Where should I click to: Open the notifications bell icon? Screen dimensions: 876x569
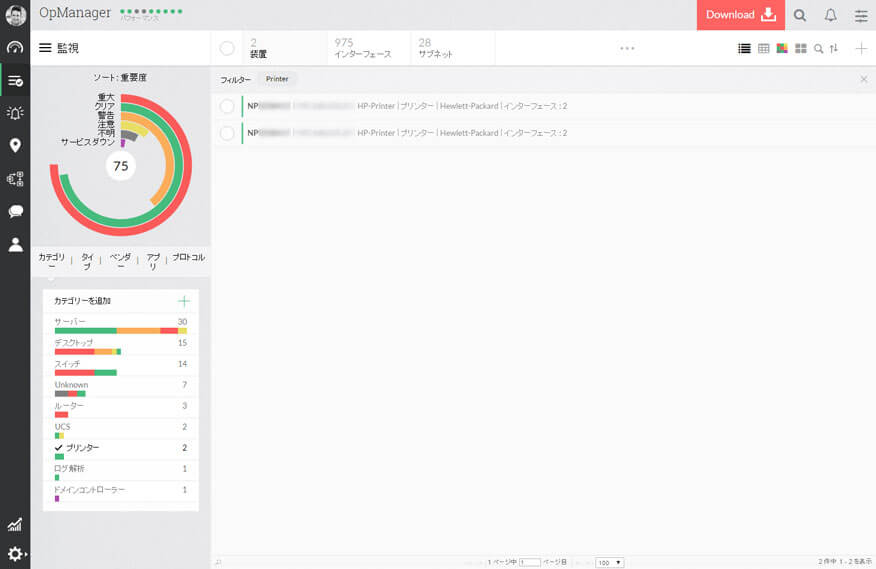coord(830,15)
